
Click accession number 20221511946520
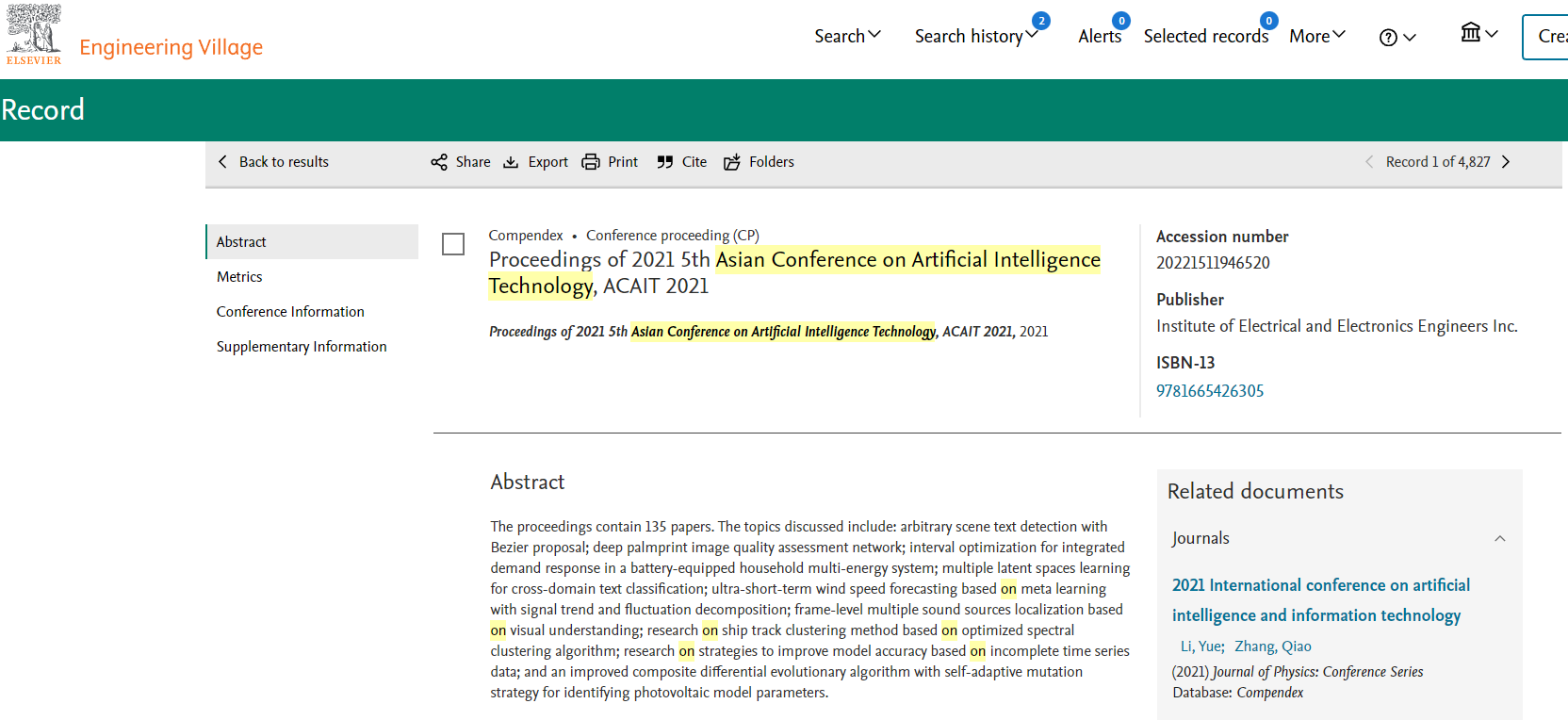coord(1213,263)
